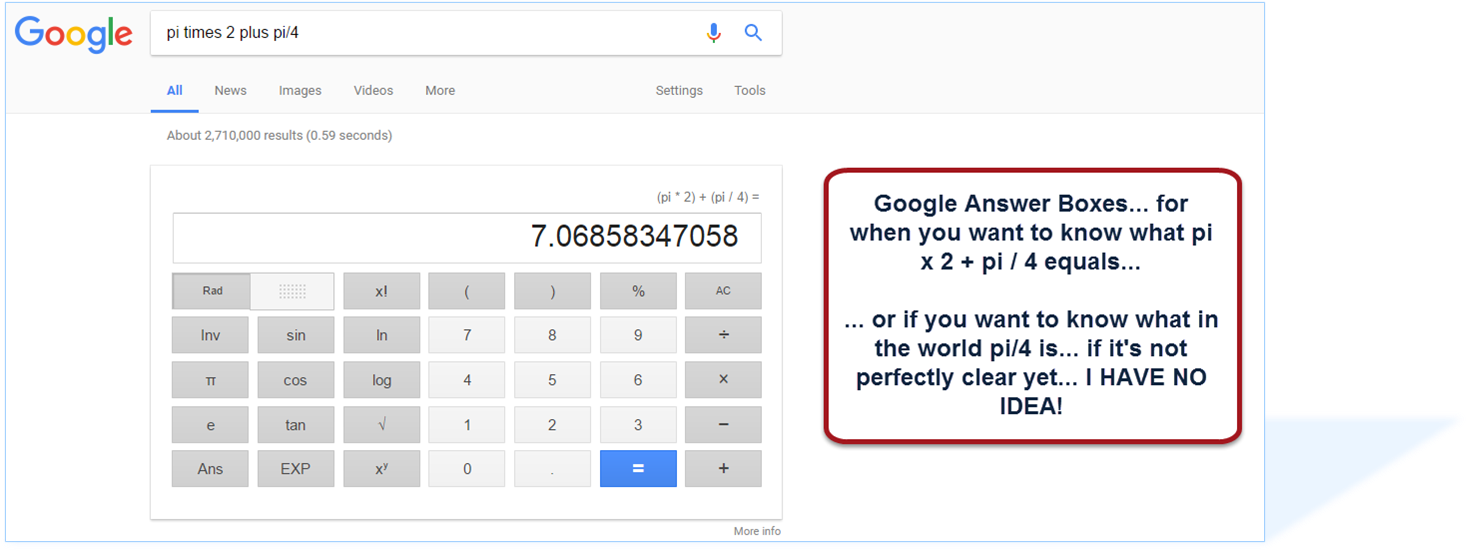Click the About 2,710,000 results text
The width and height of the screenshot is (1466, 550).
tap(279, 135)
